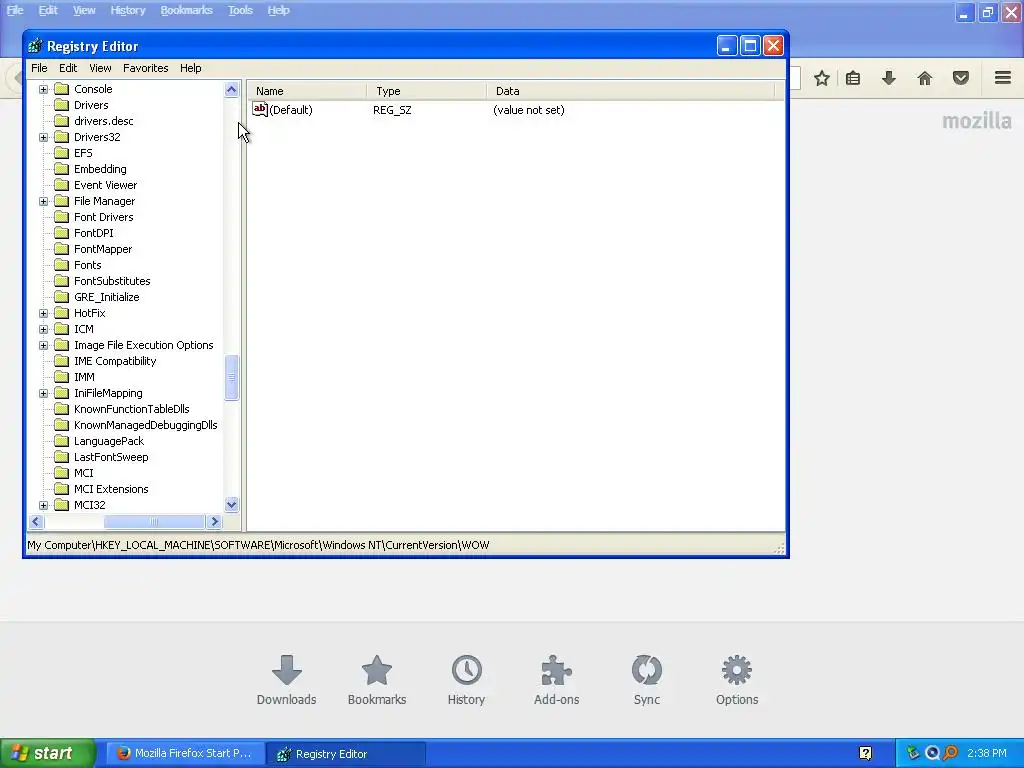Go to Firefox home page icon

[925, 78]
